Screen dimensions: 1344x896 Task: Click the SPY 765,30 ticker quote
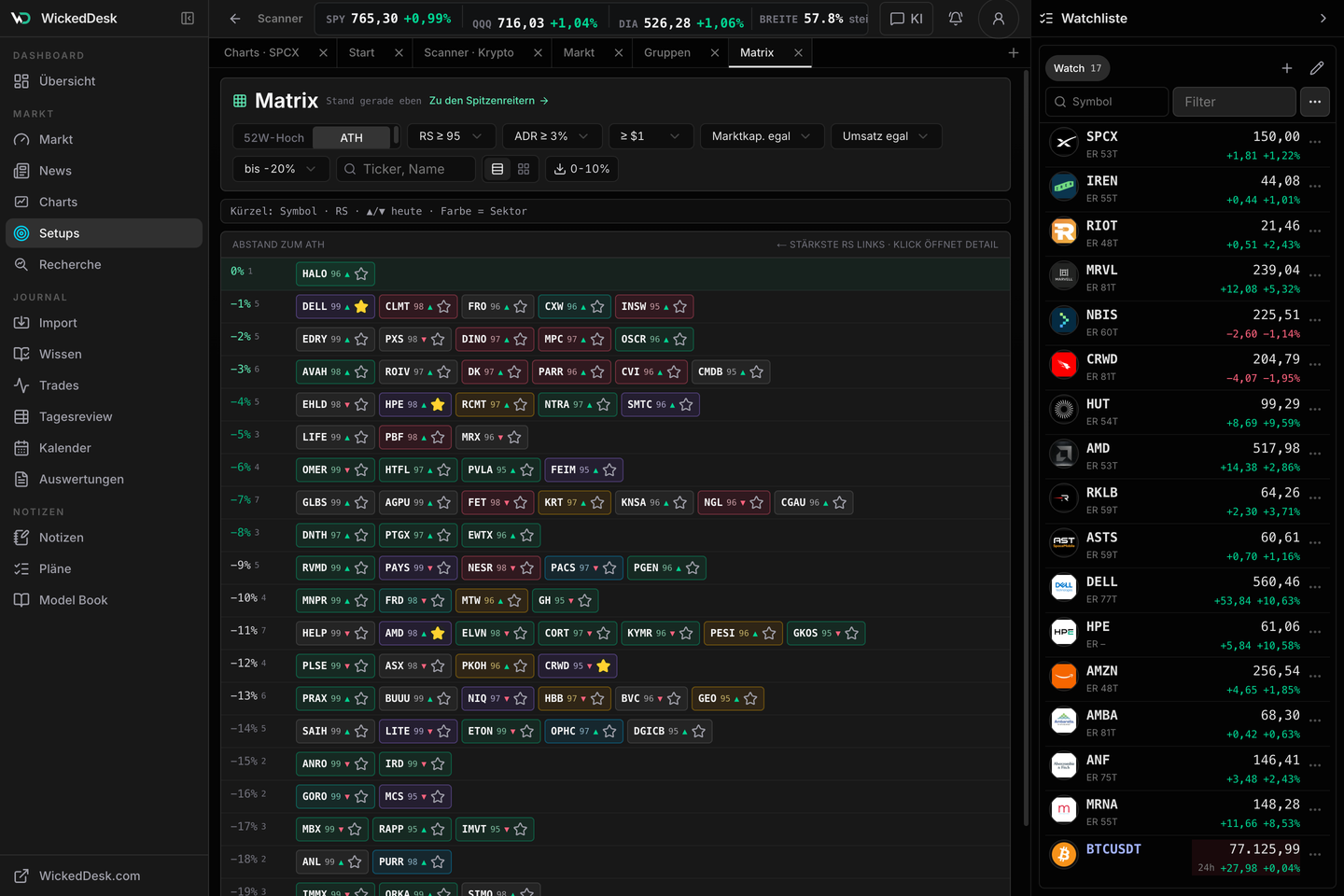(x=388, y=20)
